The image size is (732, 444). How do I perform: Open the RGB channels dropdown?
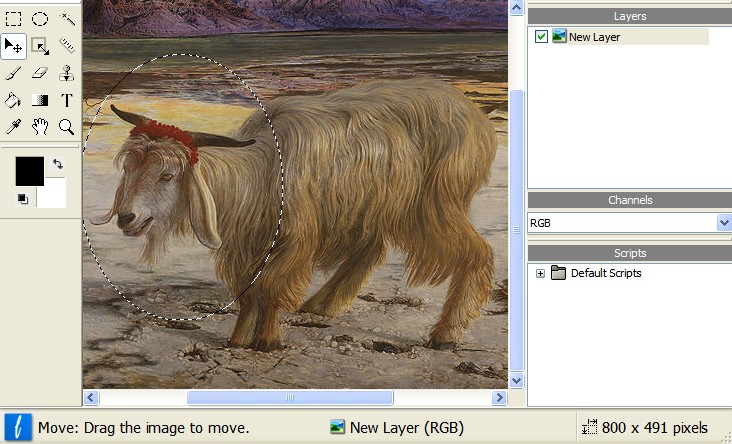(x=724, y=223)
